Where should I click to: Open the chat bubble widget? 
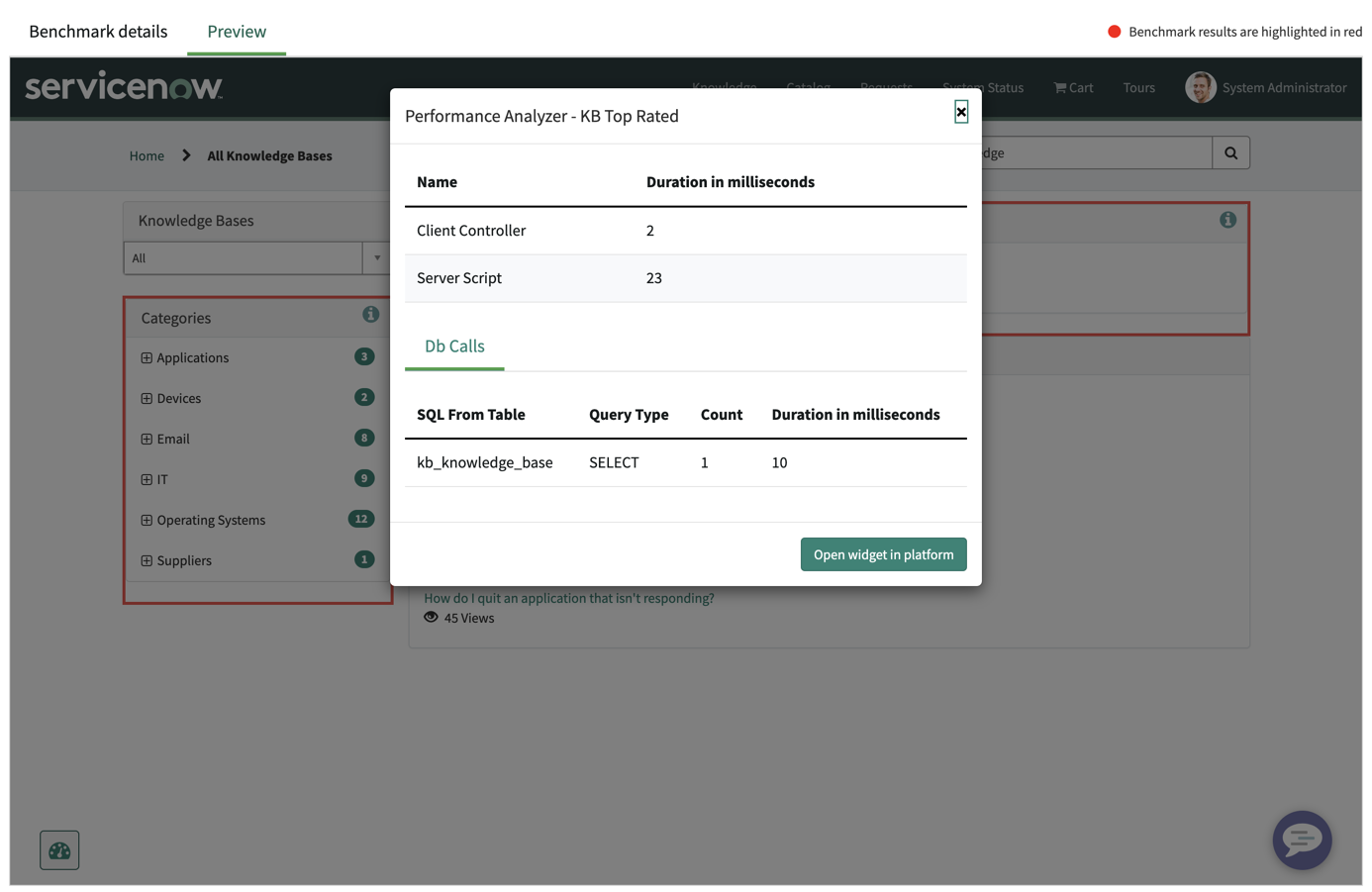[1302, 841]
